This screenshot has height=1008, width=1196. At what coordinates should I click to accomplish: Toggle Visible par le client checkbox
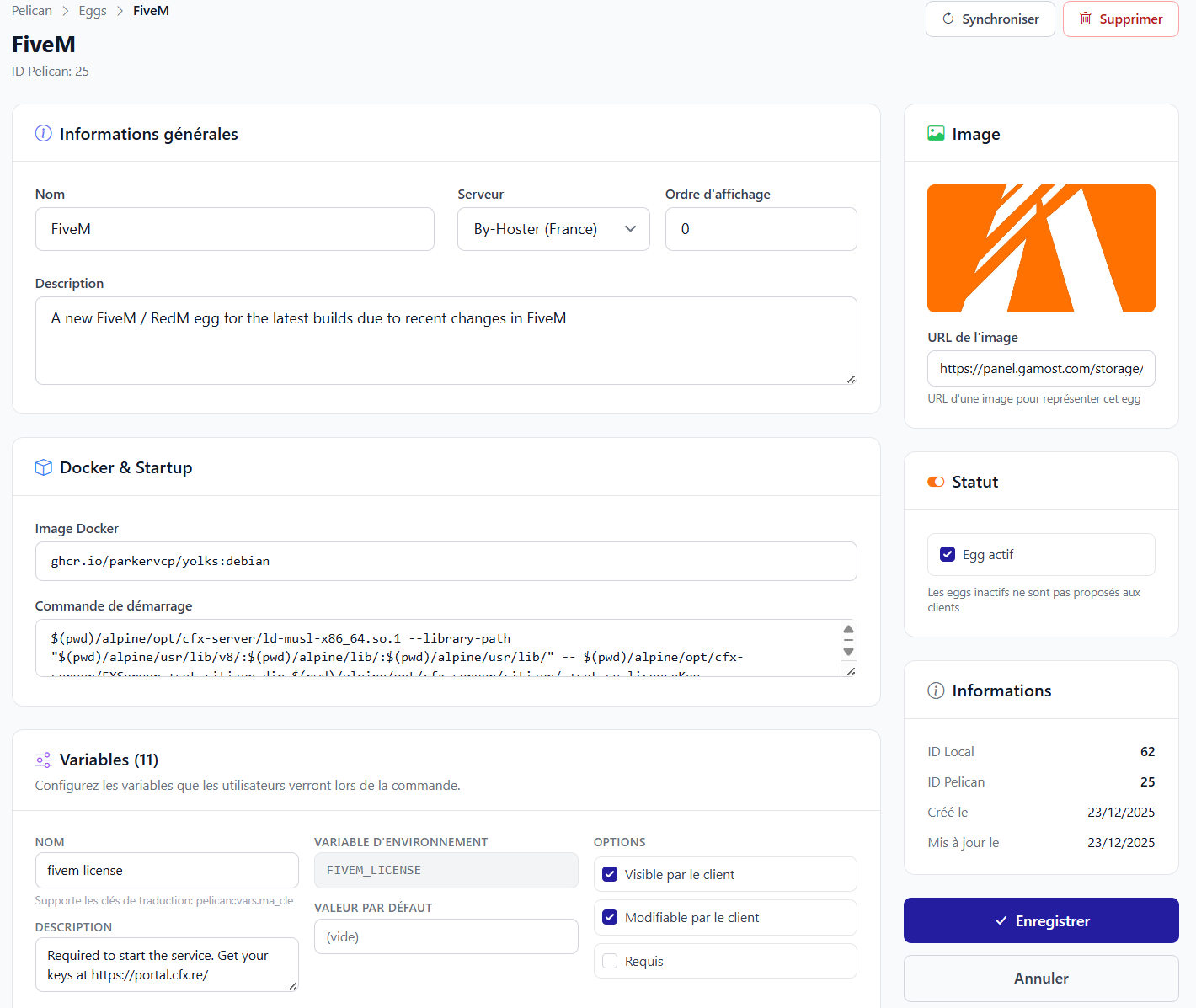point(610,874)
